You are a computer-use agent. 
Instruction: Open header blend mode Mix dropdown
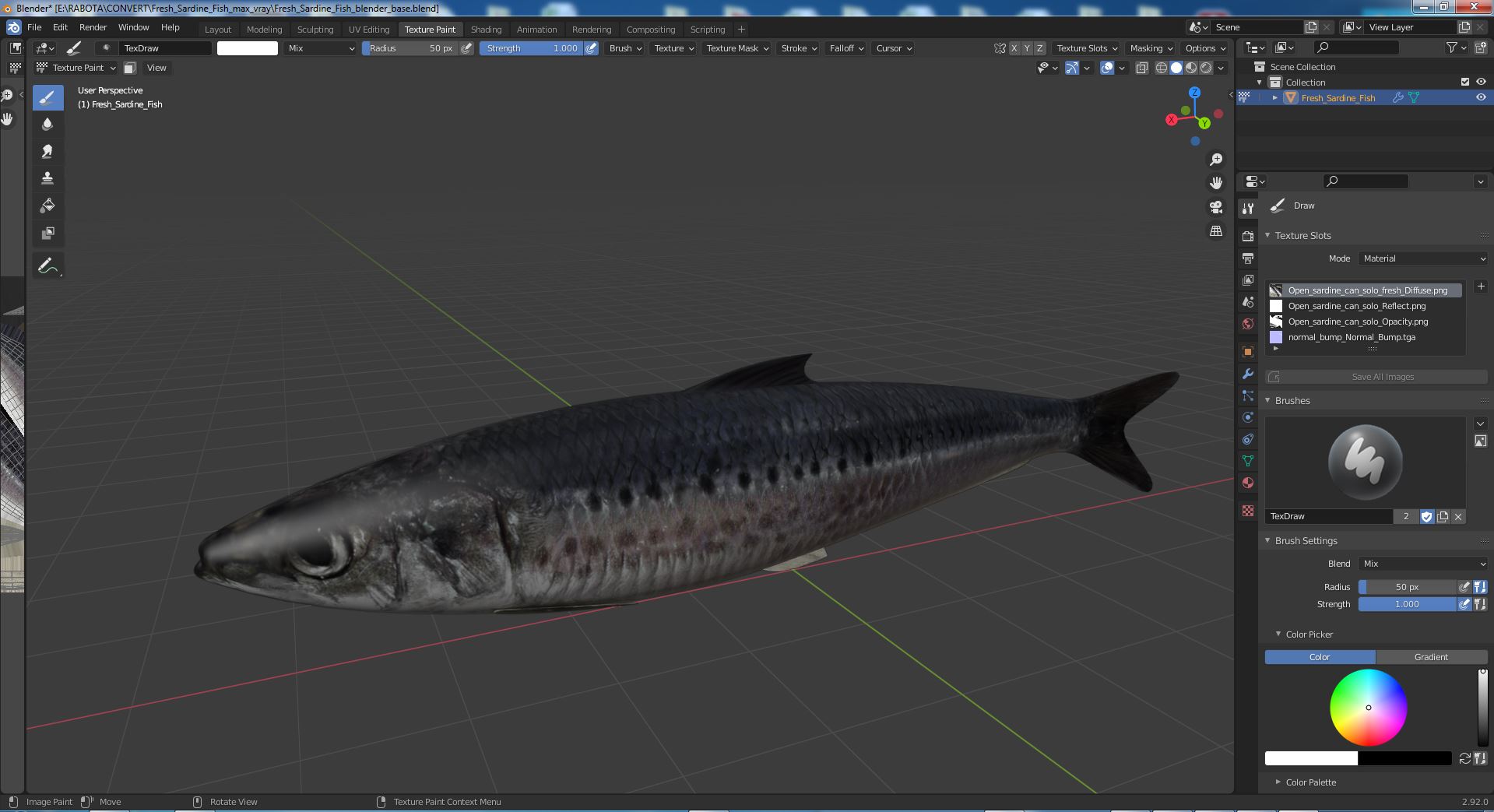tap(320, 48)
